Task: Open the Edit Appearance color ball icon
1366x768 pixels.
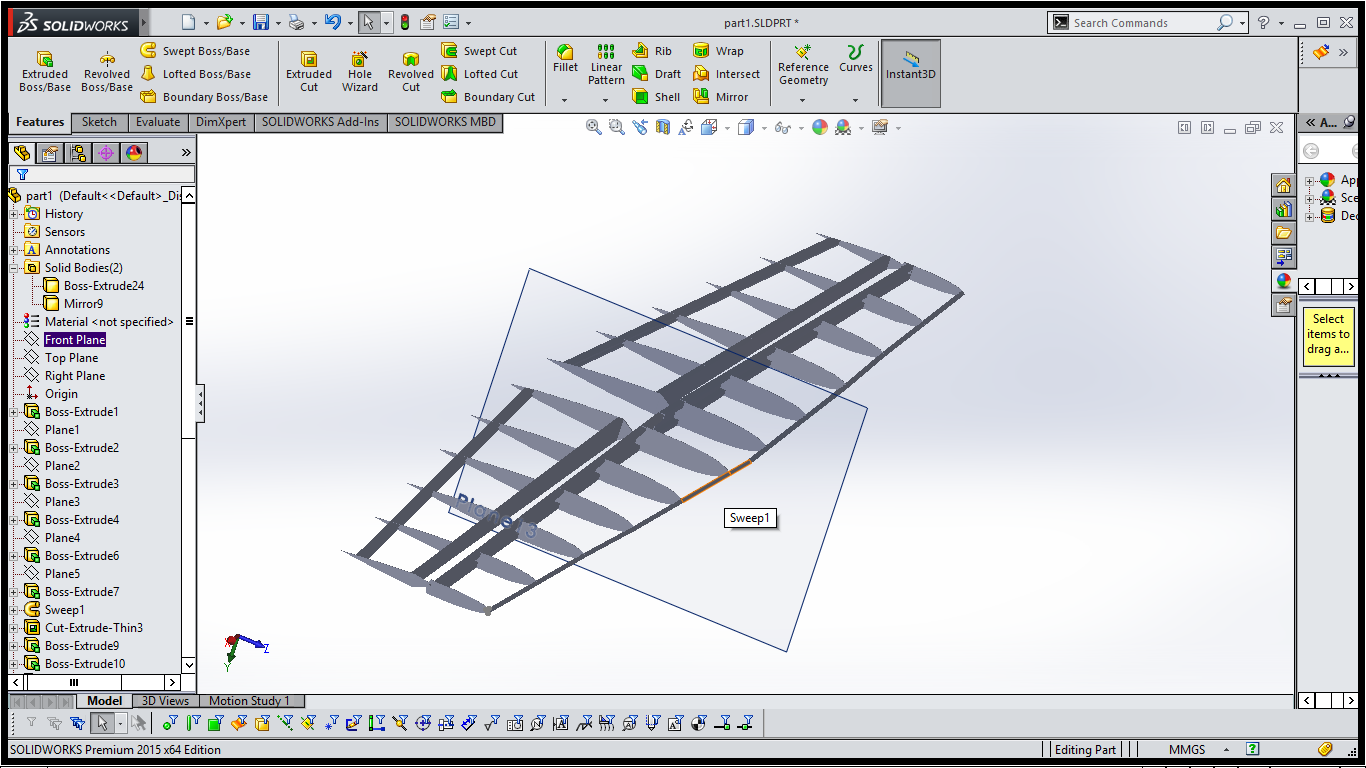Action: pyautogui.click(x=819, y=127)
